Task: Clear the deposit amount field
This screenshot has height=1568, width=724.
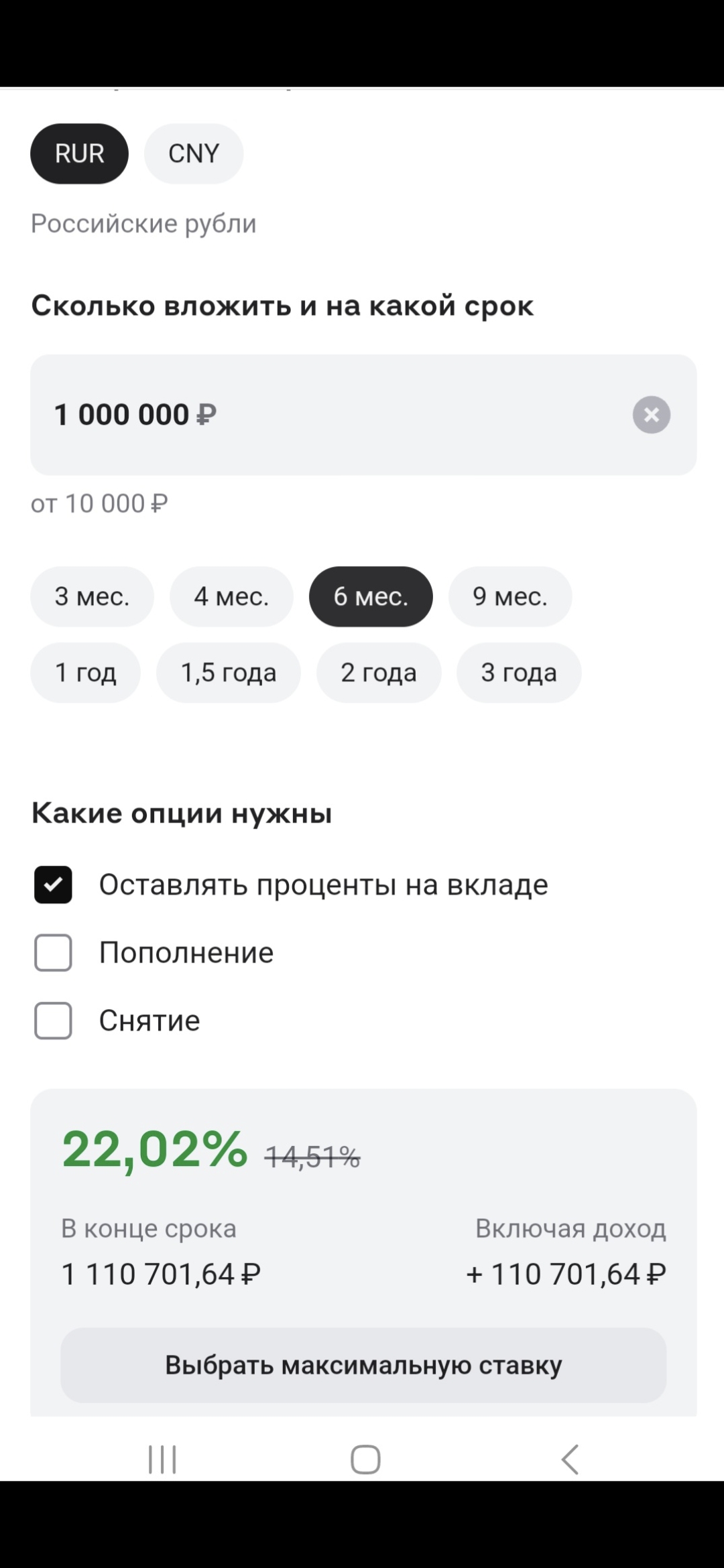Action: 651,415
